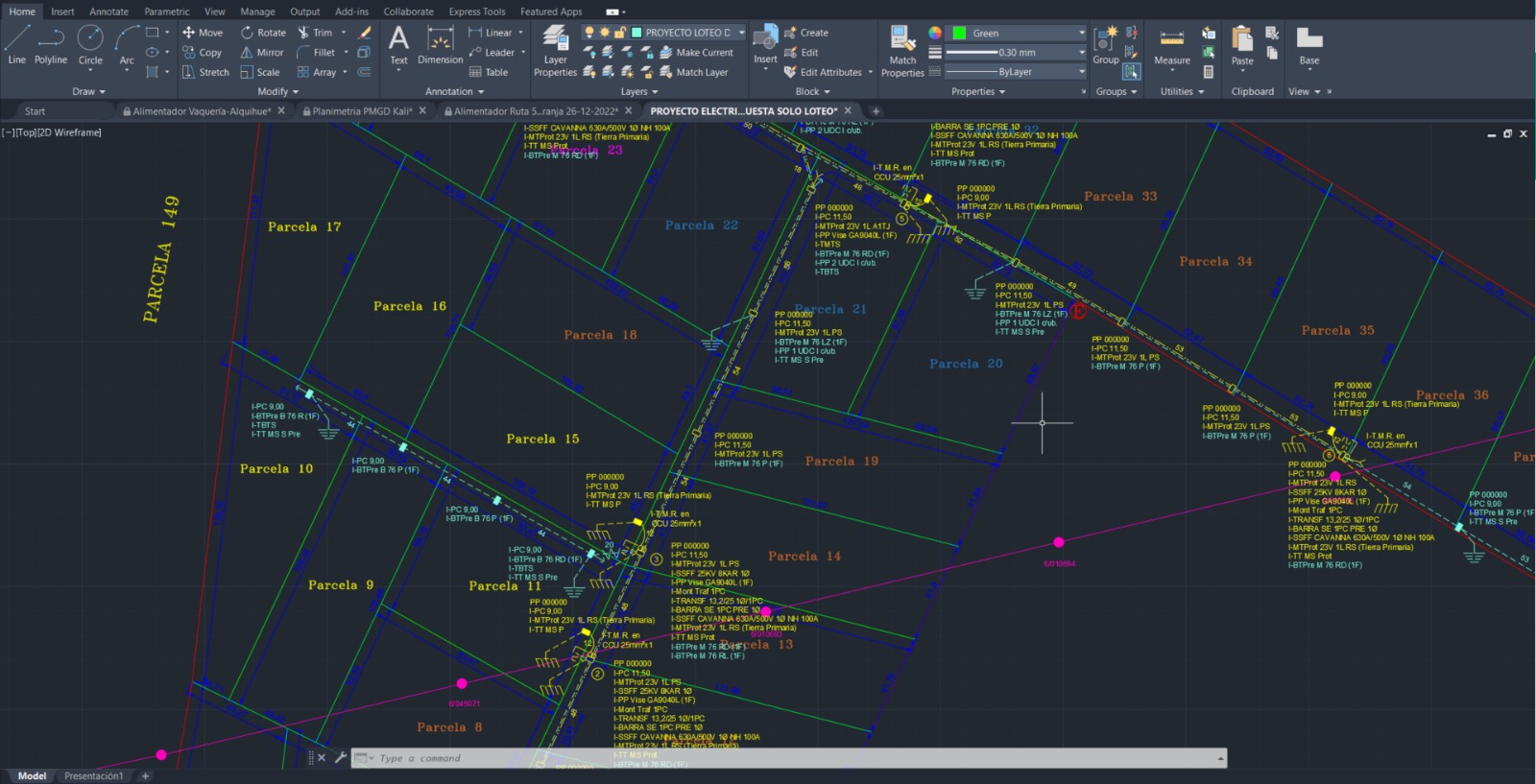The image size is (1536, 784).
Task: Select the Line drawing tool
Action: 17,45
